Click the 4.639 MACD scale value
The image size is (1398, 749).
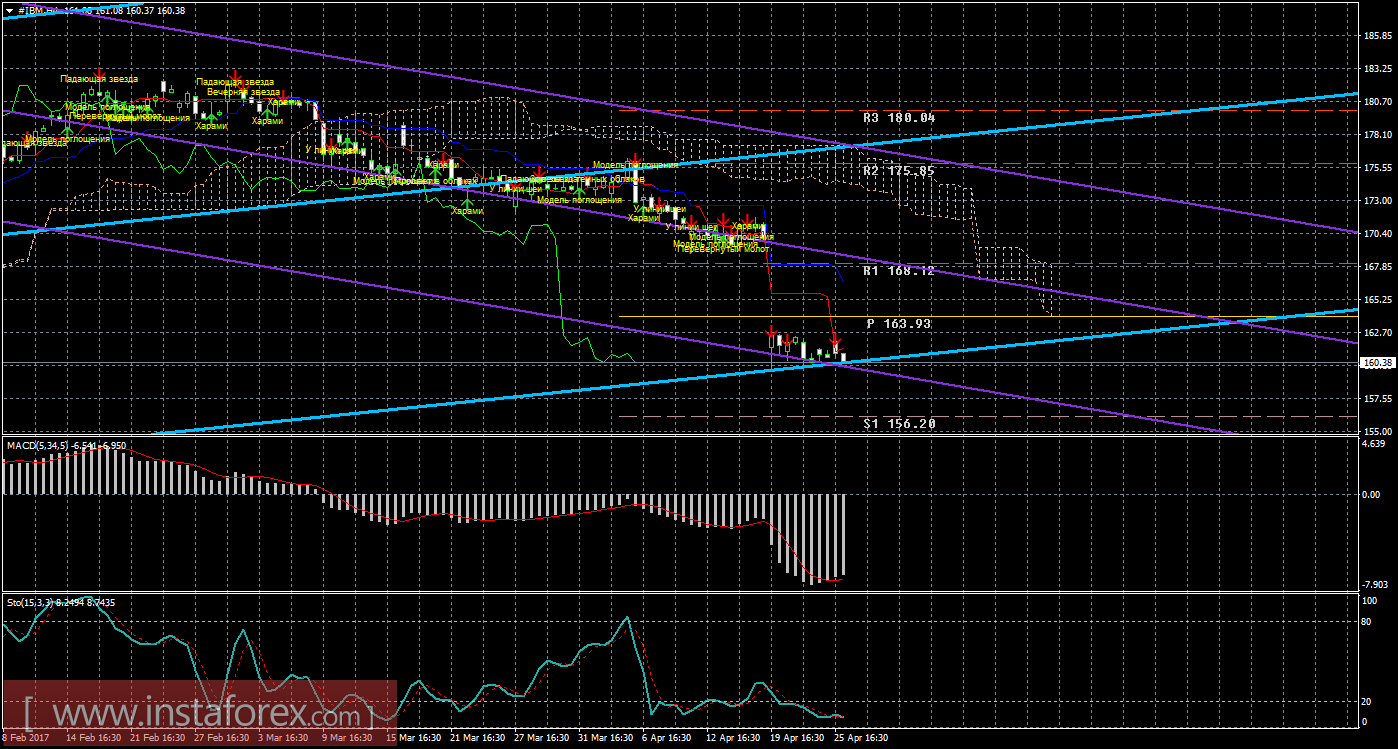(1376, 443)
